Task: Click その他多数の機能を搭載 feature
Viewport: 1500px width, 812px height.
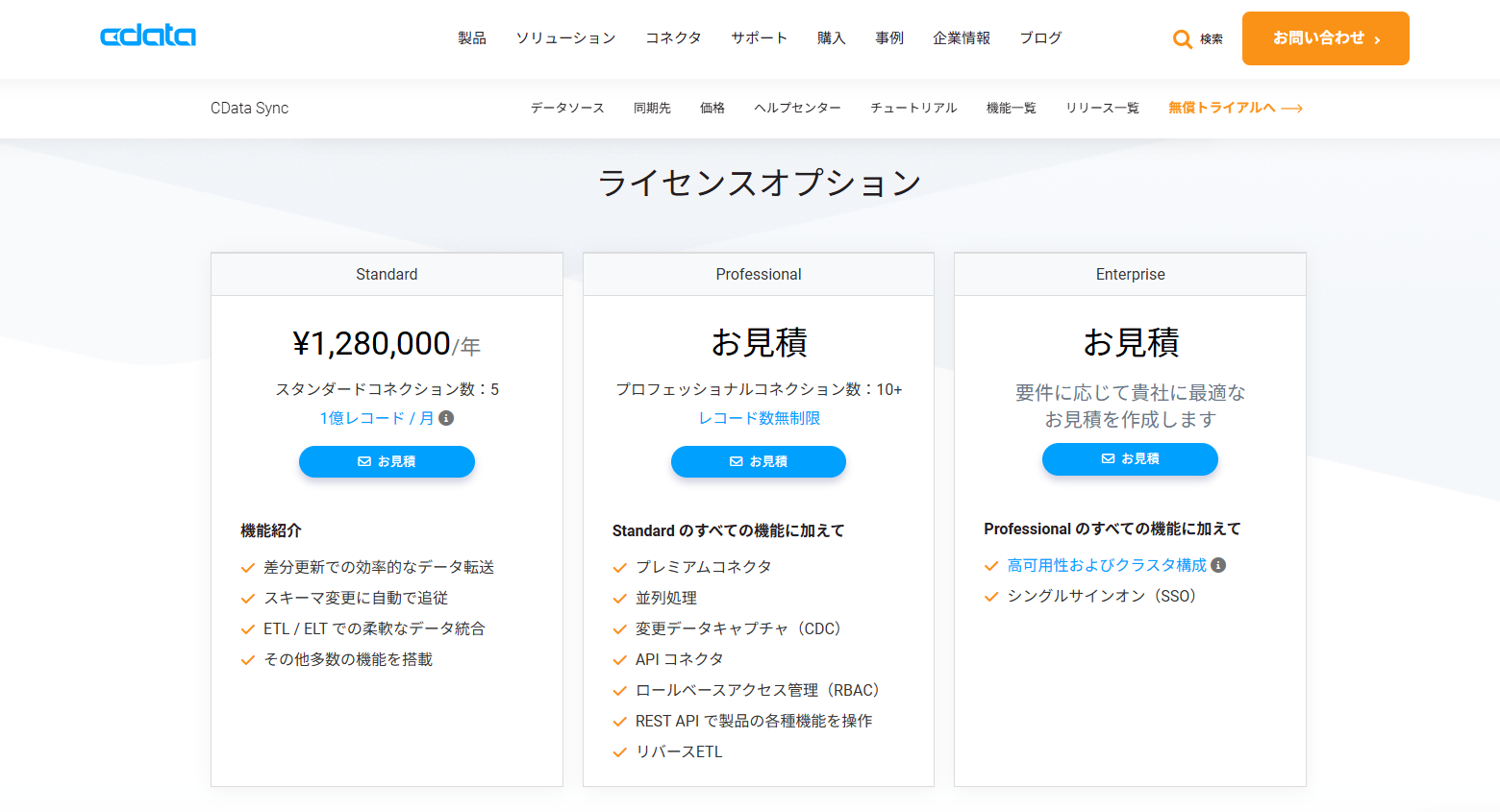Action: (348, 659)
